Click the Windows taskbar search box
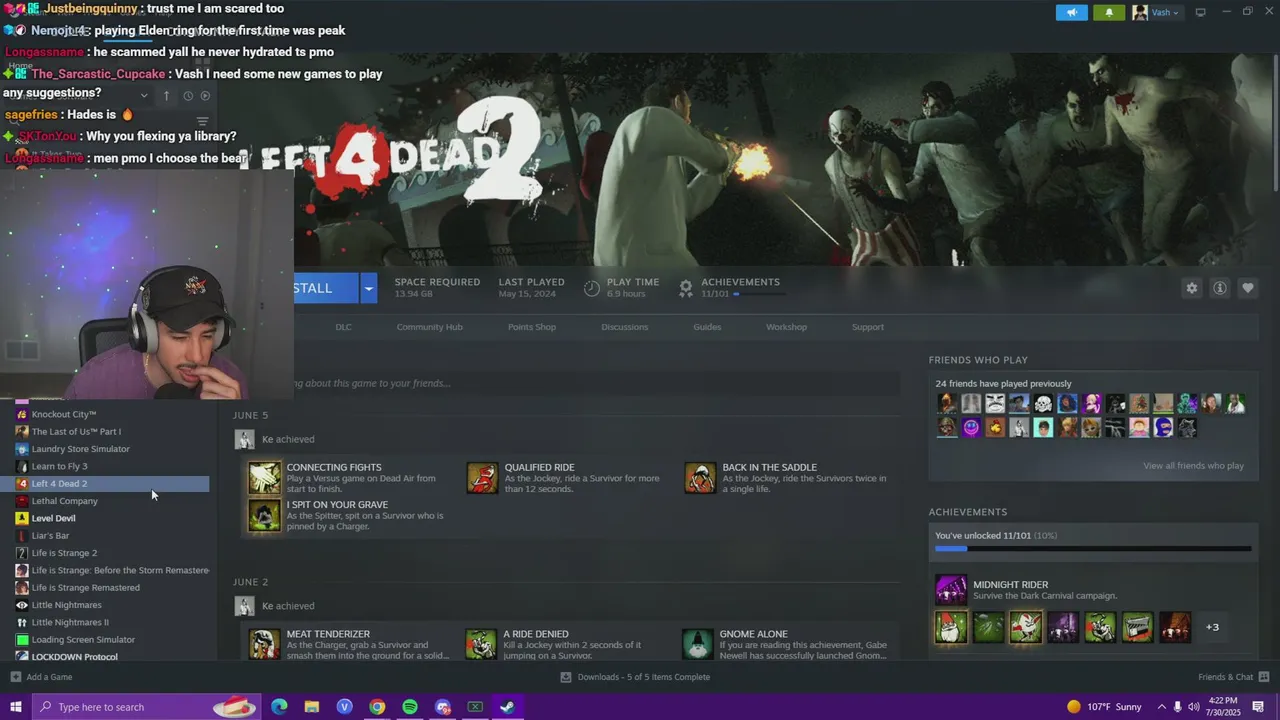The width and height of the screenshot is (1280, 720). tap(146, 707)
